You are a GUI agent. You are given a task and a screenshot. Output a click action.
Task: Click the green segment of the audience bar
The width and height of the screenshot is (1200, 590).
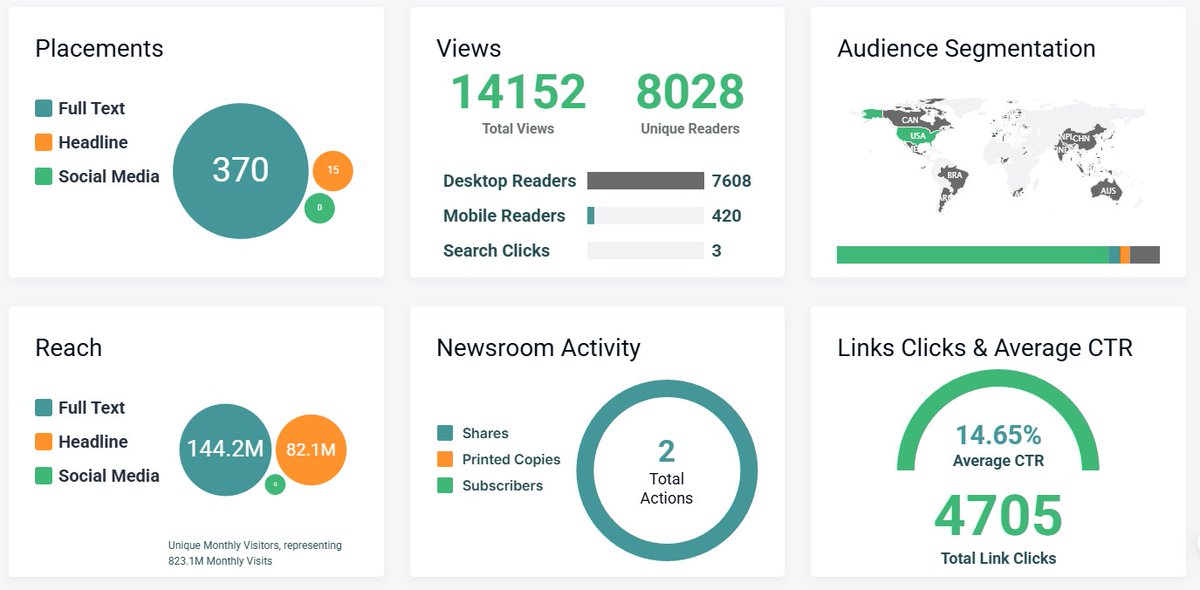pyautogui.click(x=973, y=255)
